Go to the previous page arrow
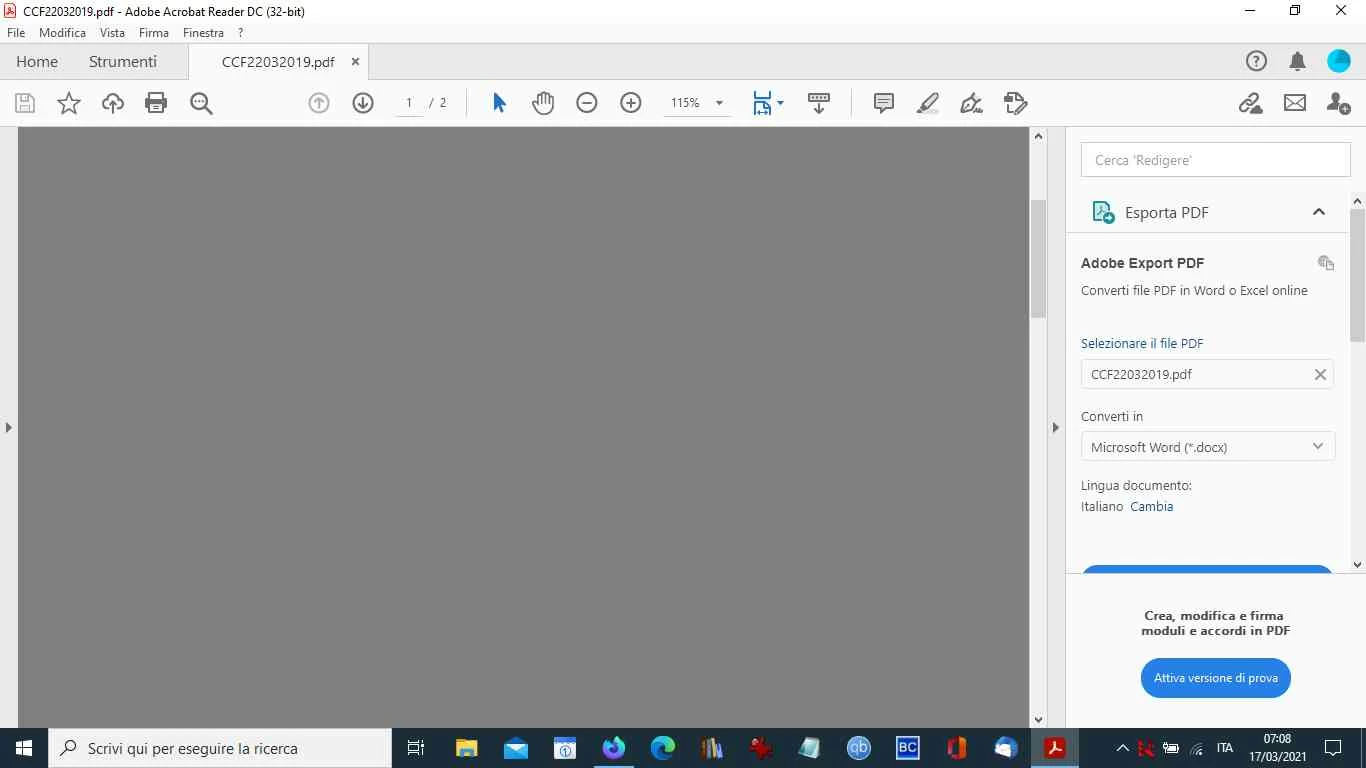The width and height of the screenshot is (1366, 768). tap(319, 103)
